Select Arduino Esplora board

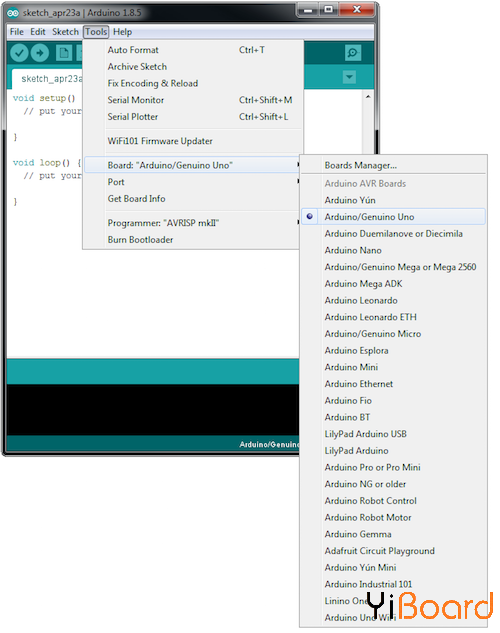coord(393,350)
